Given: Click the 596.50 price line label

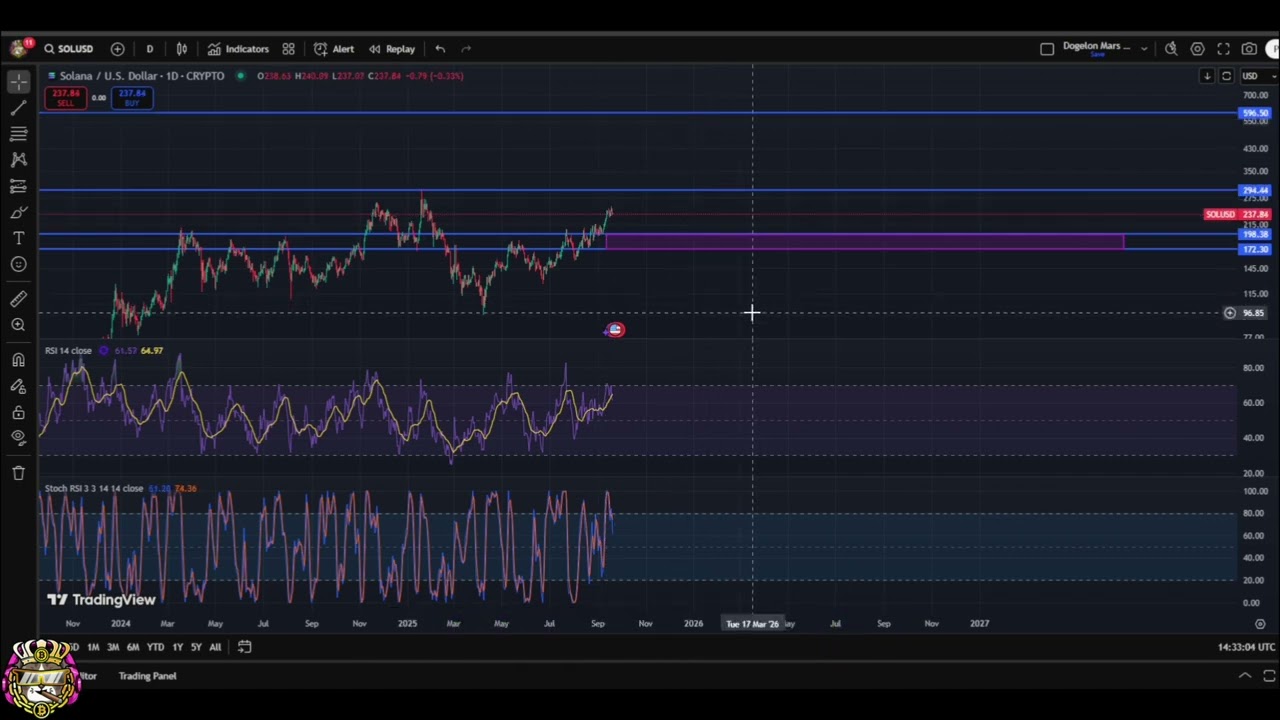Looking at the screenshot, I should (1255, 114).
